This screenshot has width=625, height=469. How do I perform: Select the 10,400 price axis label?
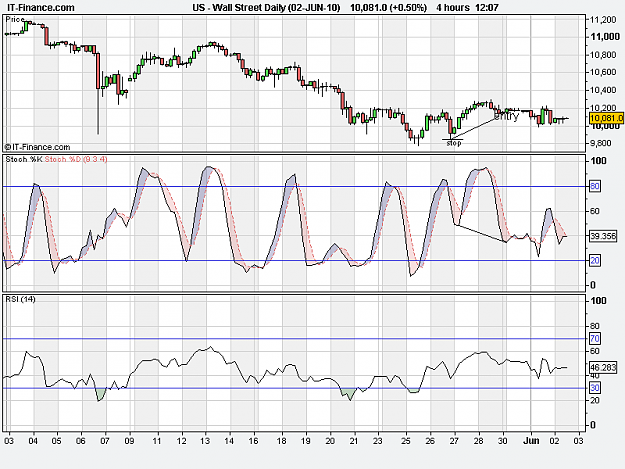pos(603,90)
